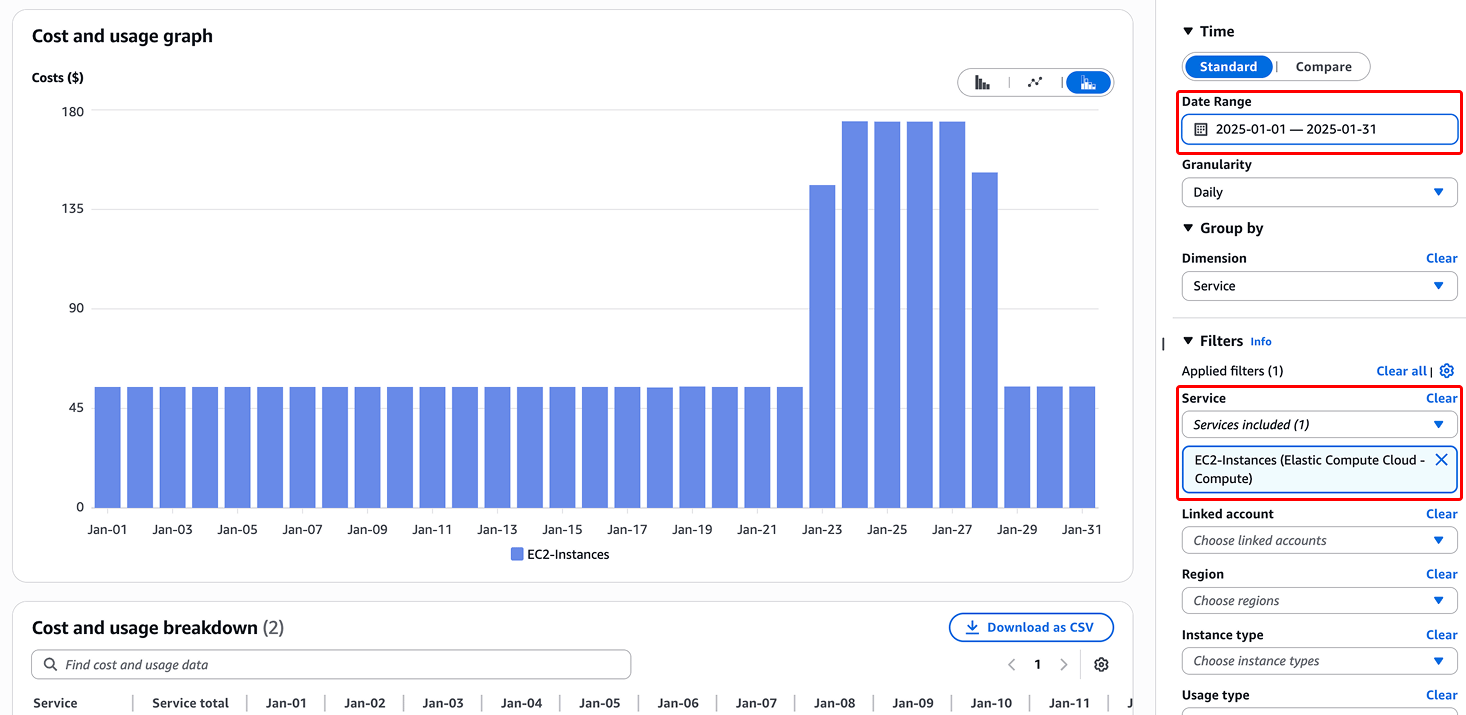Click the EC2-Instances legend color swatch
The width and height of the screenshot is (1466, 715).
coord(517,554)
